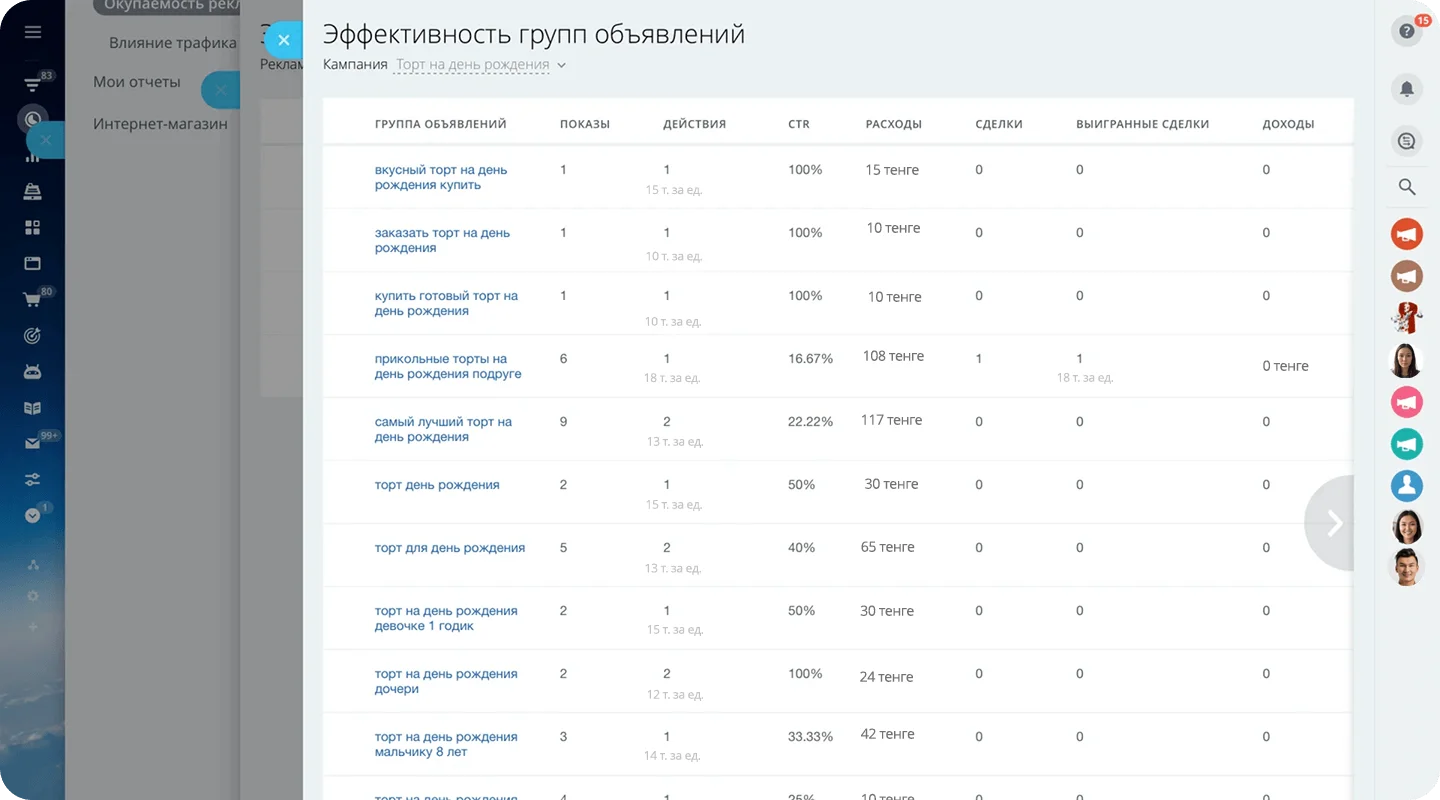
Task: Click the 'Расходы' column header
Action: coord(894,124)
